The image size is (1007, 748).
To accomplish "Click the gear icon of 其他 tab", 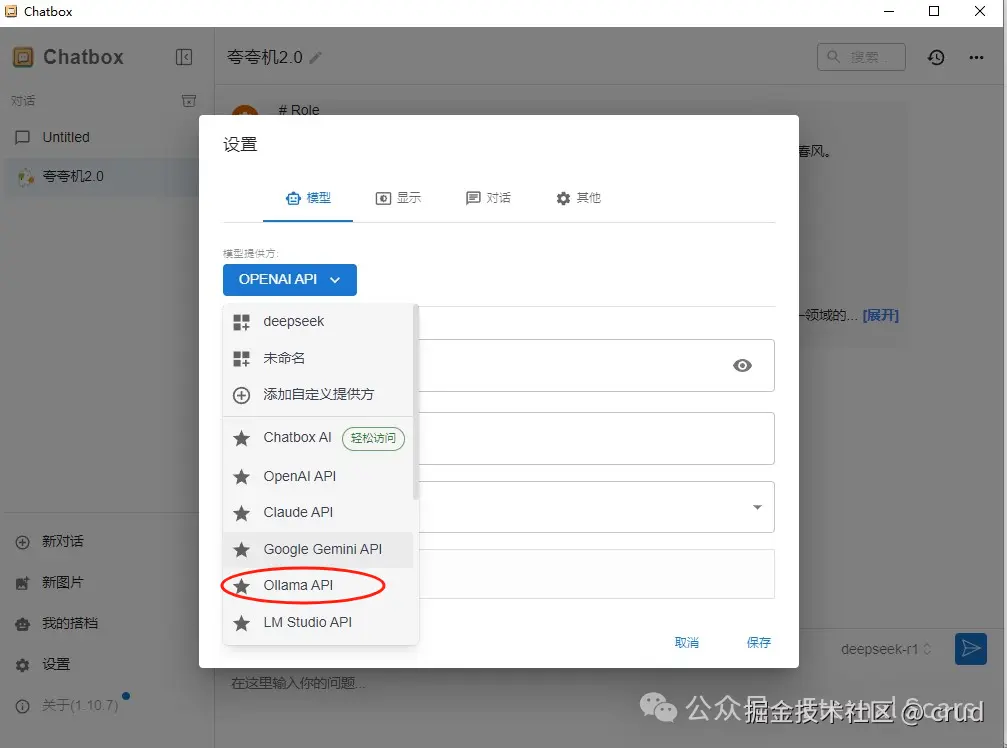I will (x=563, y=198).
